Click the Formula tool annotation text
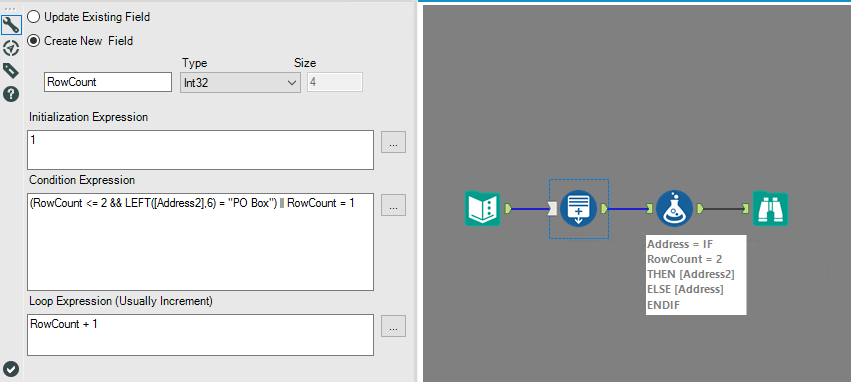This screenshot has height=382, width=851. click(x=696, y=275)
